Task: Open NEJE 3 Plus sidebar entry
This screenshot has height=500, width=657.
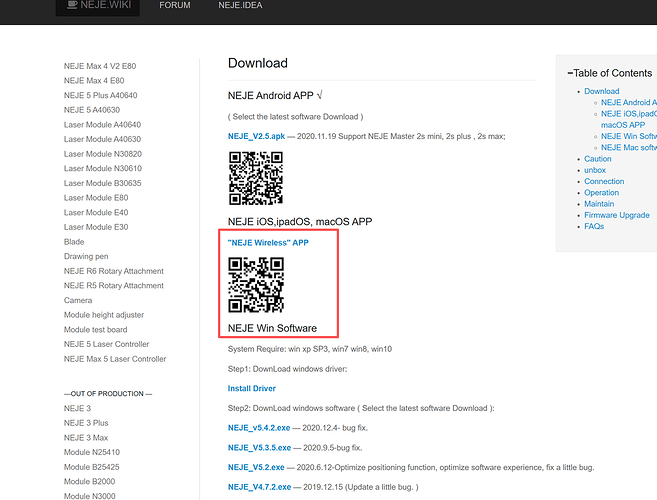Action: tap(85, 423)
